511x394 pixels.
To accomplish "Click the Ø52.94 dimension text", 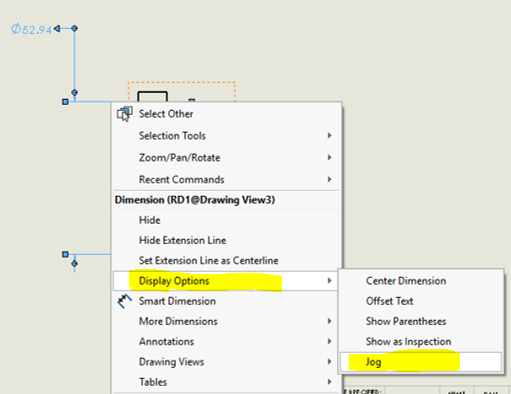I will click(x=31, y=29).
